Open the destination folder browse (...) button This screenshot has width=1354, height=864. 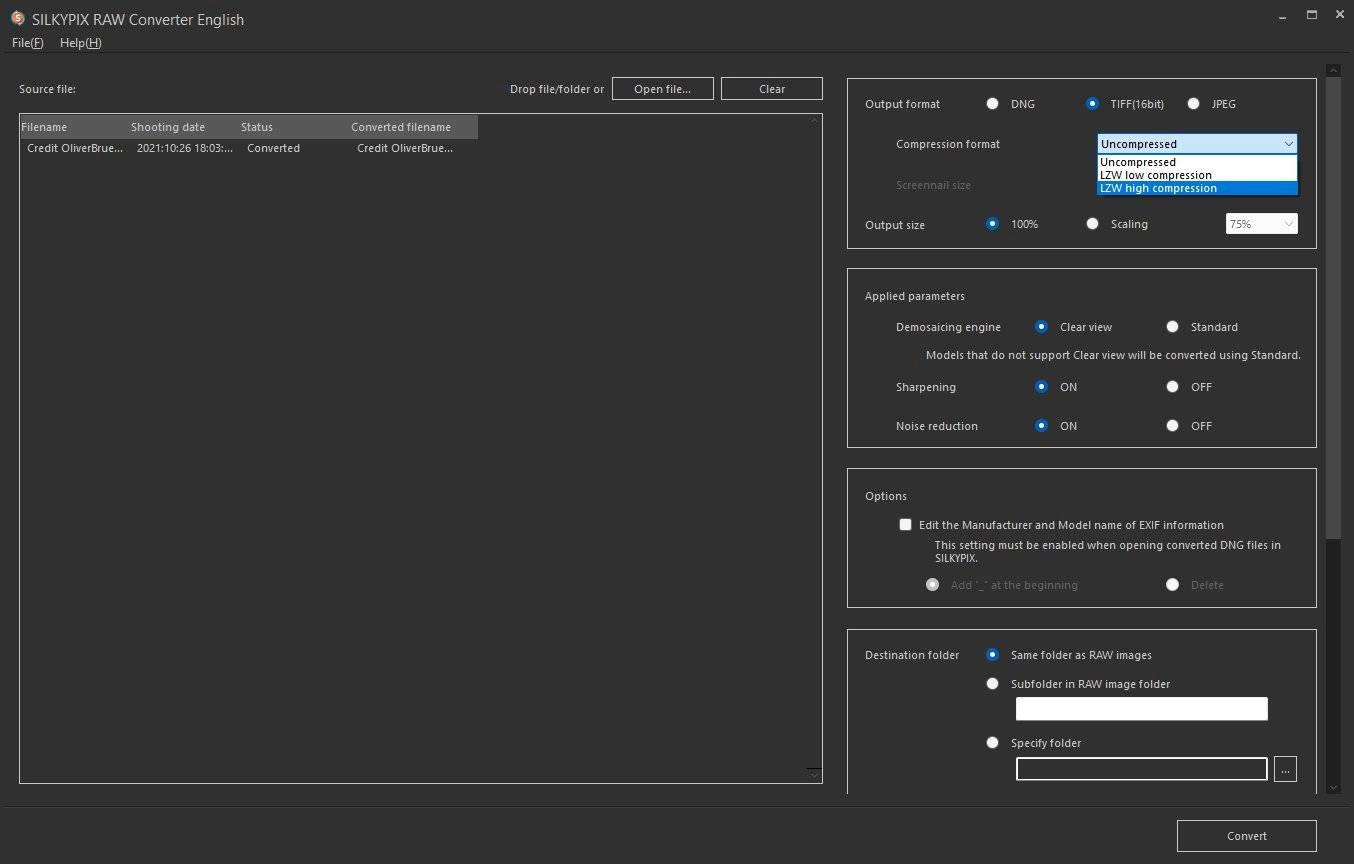point(1285,769)
